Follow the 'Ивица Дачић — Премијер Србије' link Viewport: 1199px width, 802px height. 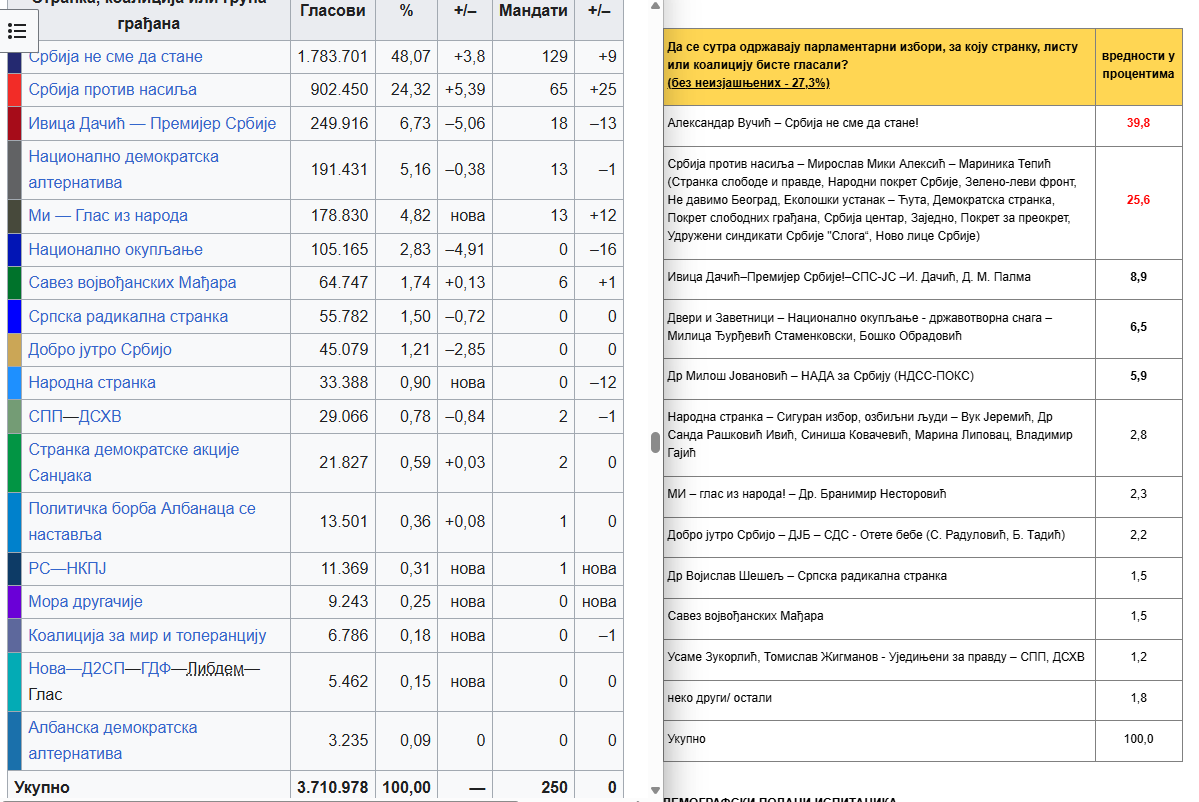152,123
